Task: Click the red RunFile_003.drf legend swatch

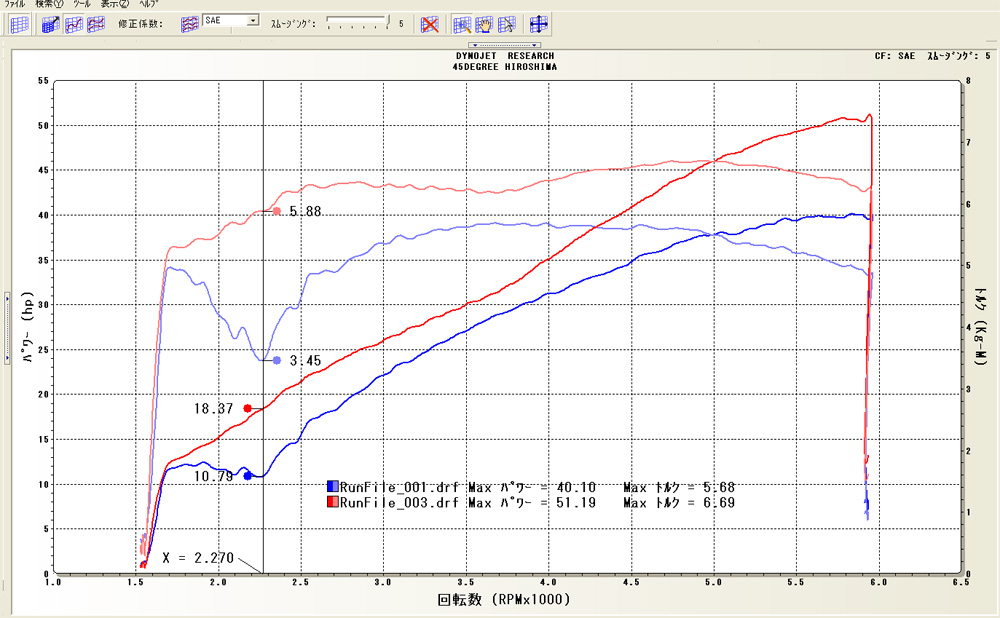Action: [333, 503]
